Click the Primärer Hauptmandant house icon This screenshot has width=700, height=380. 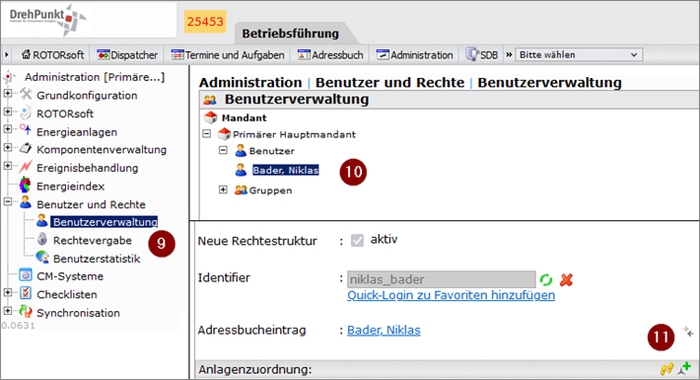click(224, 134)
